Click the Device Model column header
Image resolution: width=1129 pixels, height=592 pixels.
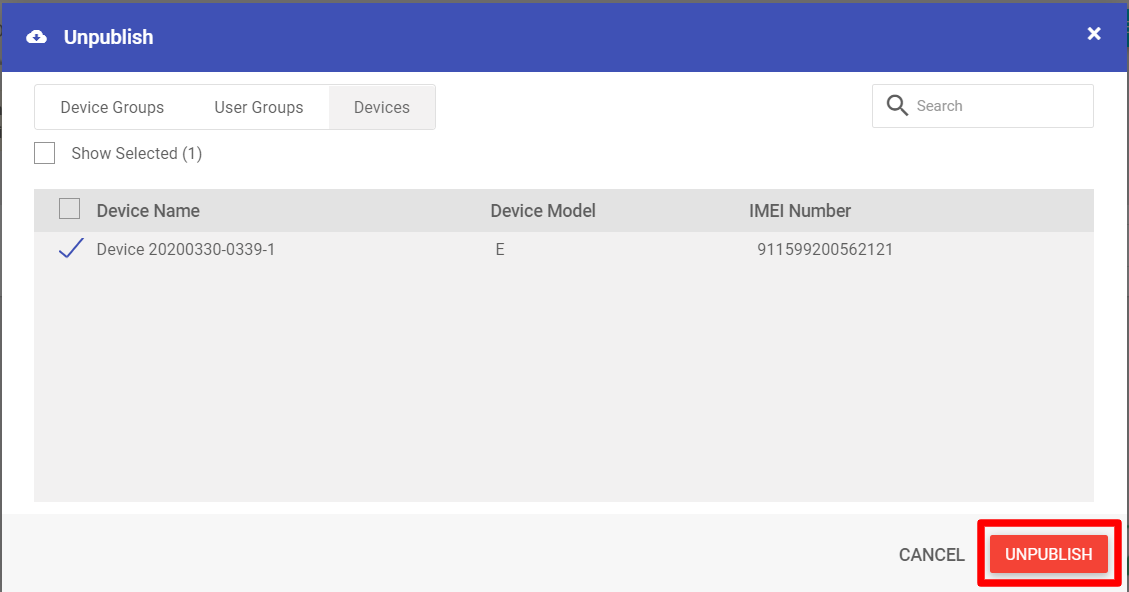[x=543, y=210]
